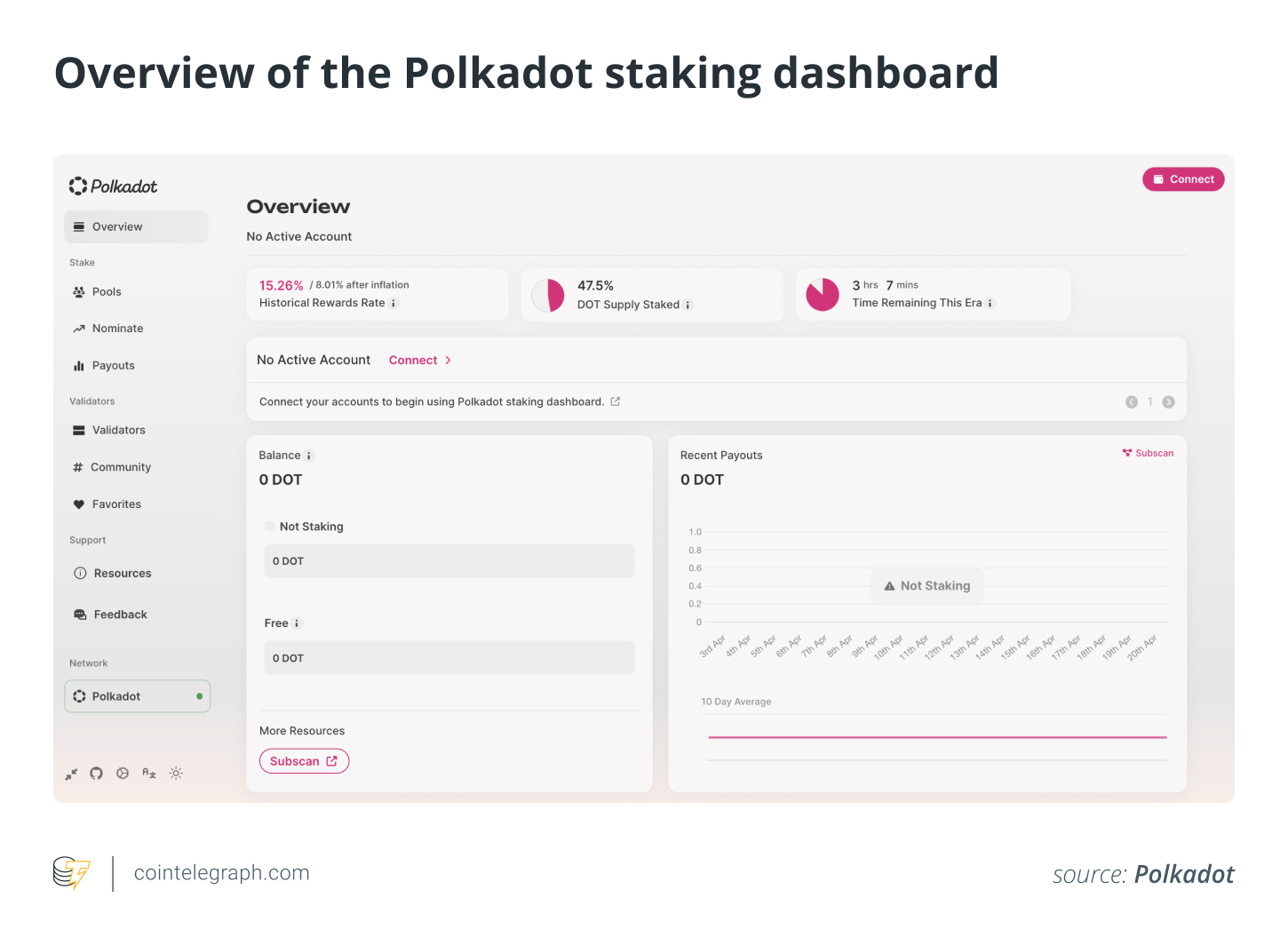1288x945 pixels.
Task: Click the pink Connect wallet button
Action: pyautogui.click(x=1183, y=179)
